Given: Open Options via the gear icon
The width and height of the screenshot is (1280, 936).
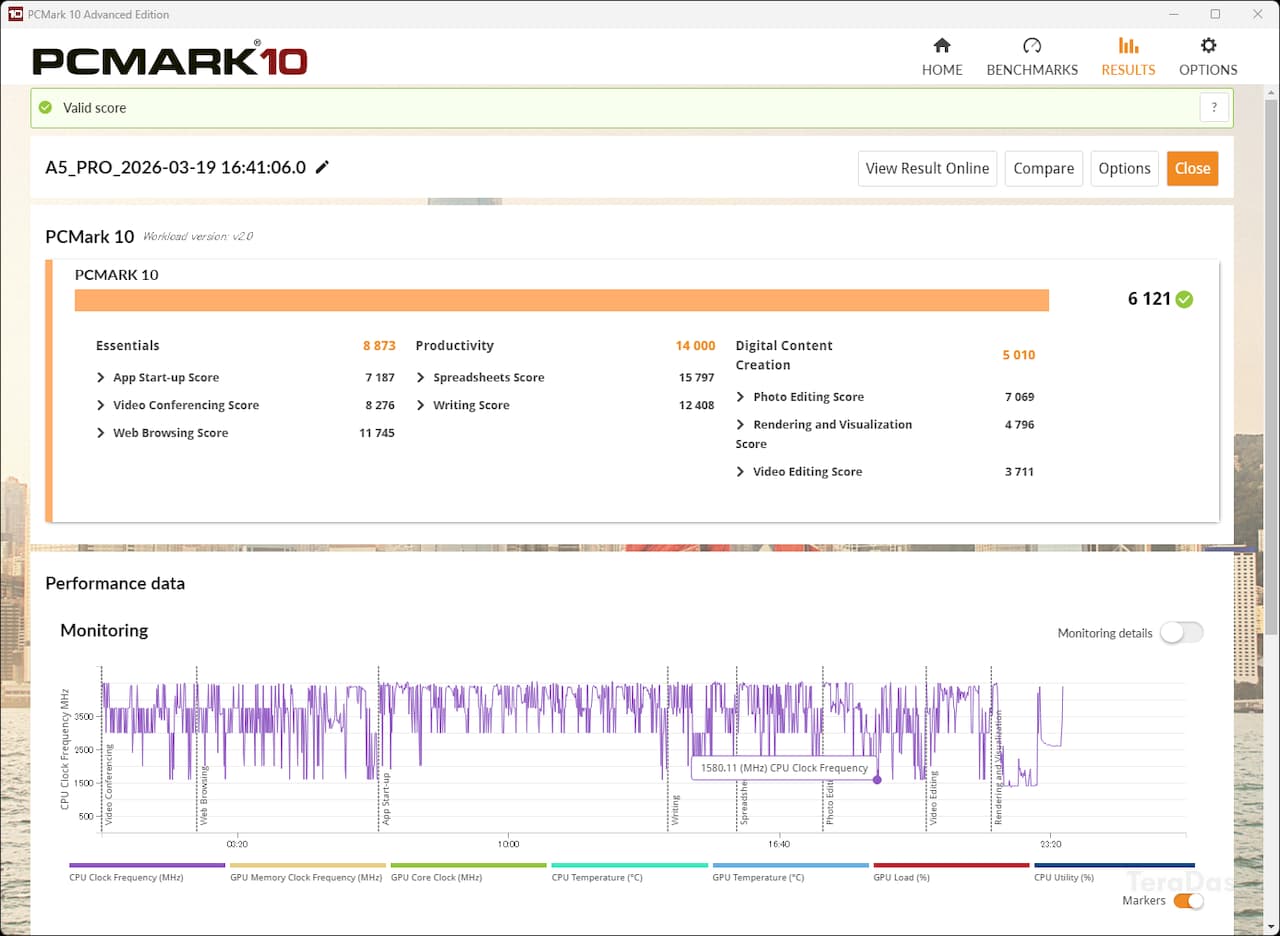Looking at the screenshot, I should [1208, 46].
